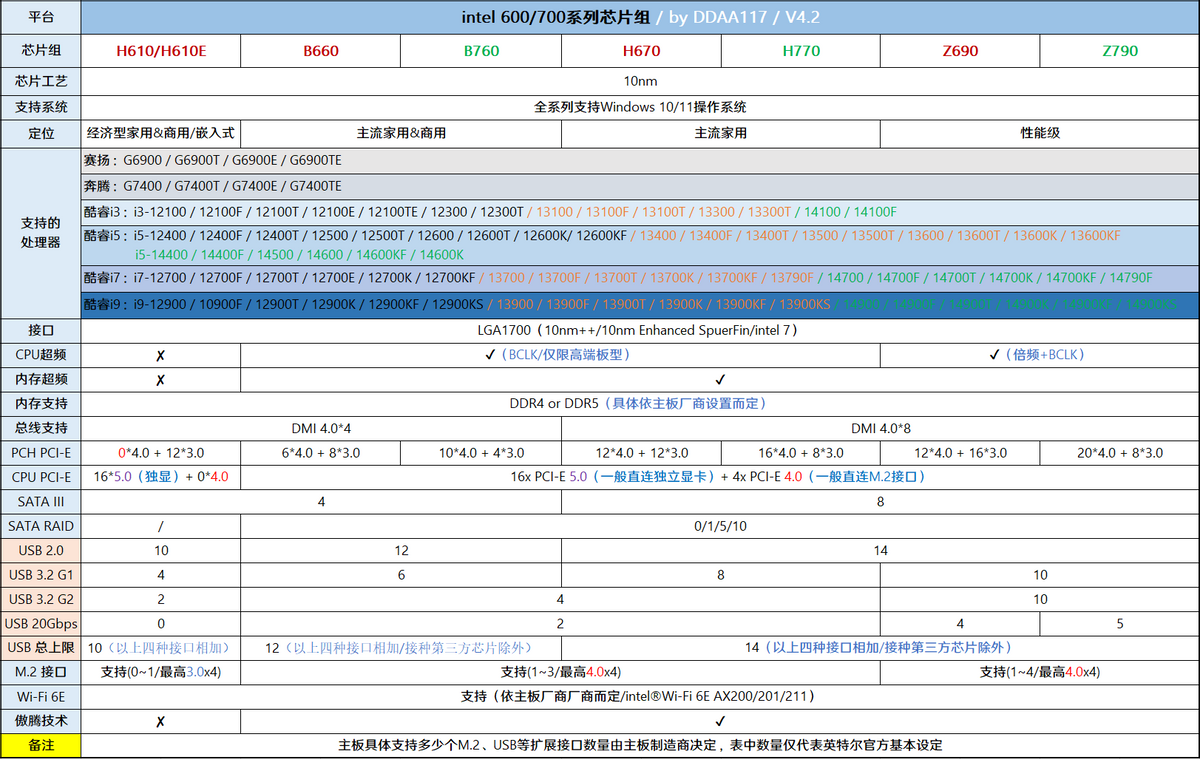This screenshot has width=1200, height=759.
Task: Click the "USB 总上限" row label
Action: [x=41, y=648]
